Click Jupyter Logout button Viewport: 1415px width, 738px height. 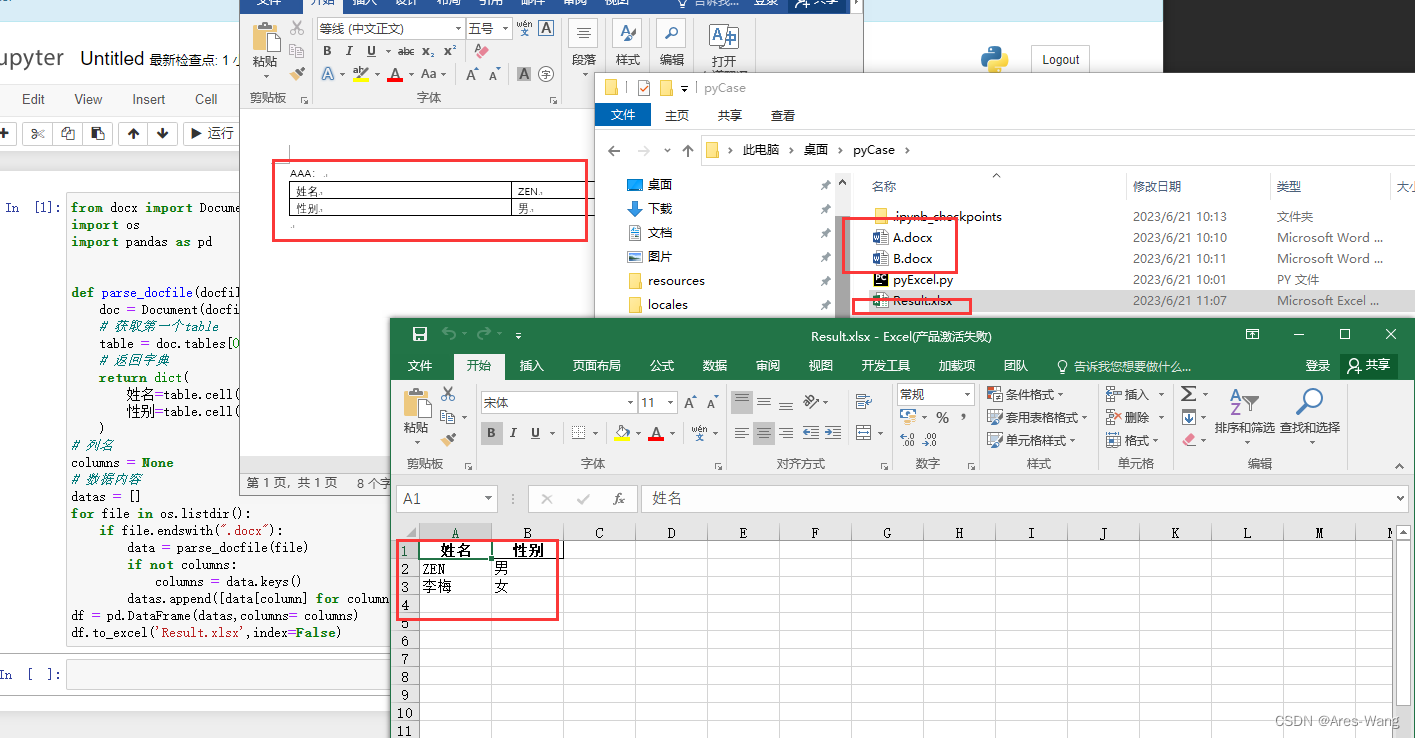(x=1060, y=60)
